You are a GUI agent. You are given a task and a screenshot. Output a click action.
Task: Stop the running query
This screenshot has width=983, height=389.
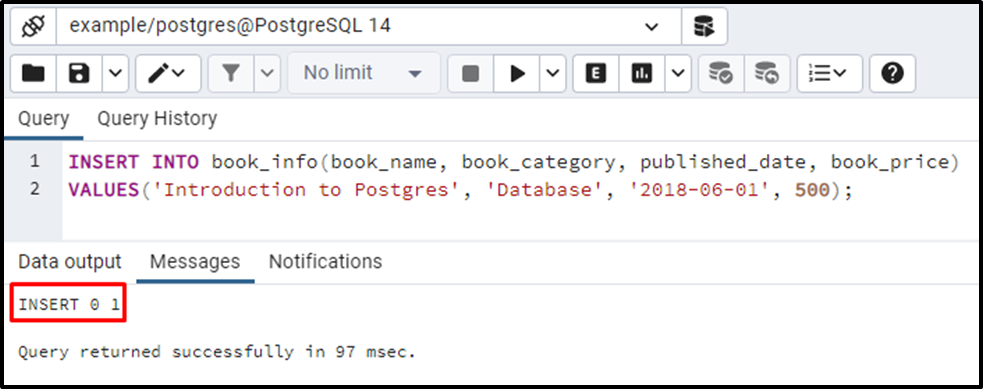[470, 73]
